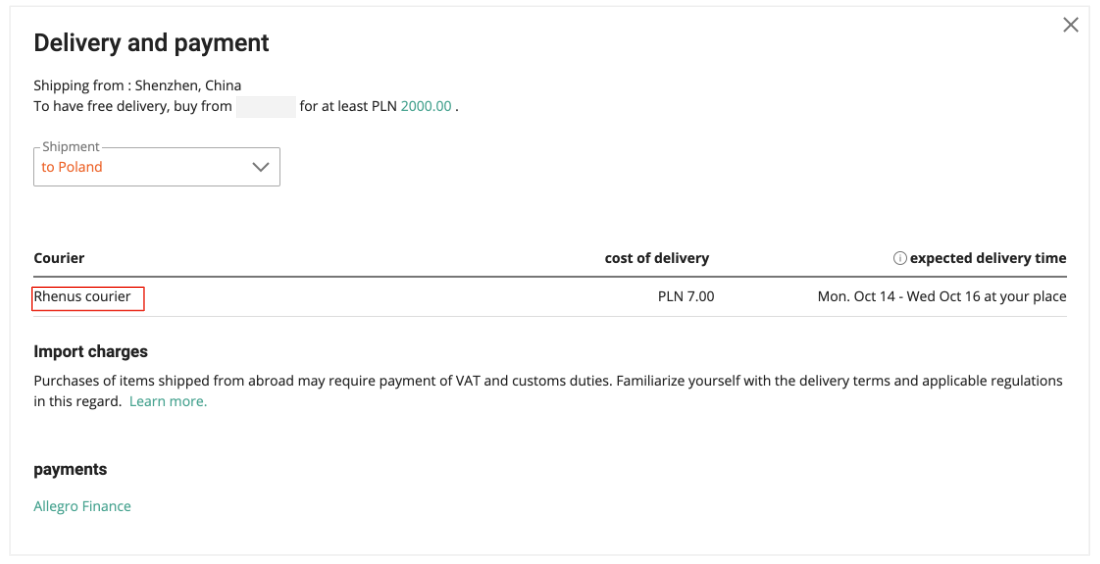Open the PLN 2000.00 free delivery link

tap(426, 106)
